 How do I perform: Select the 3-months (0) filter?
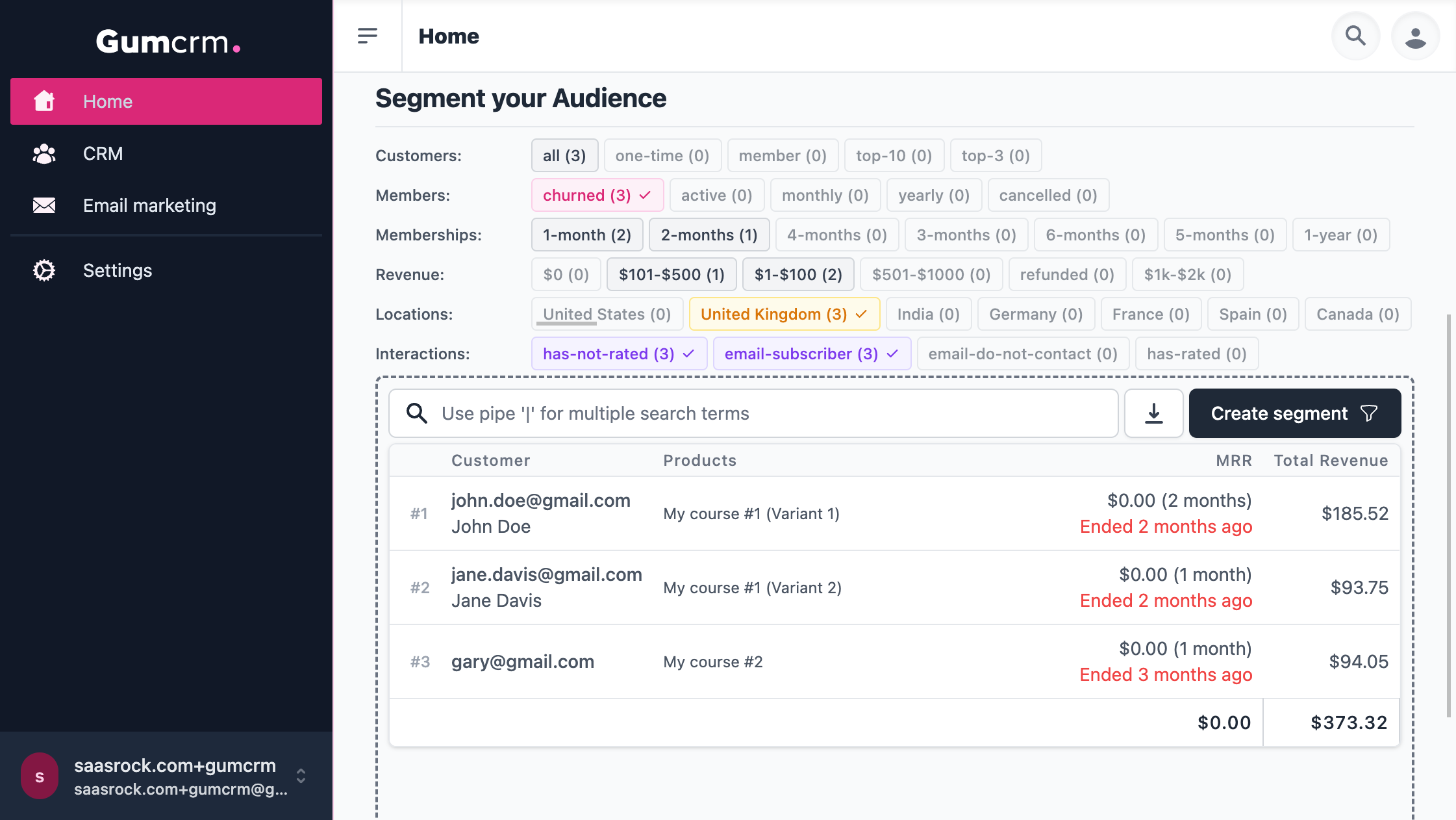coord(966,235)
